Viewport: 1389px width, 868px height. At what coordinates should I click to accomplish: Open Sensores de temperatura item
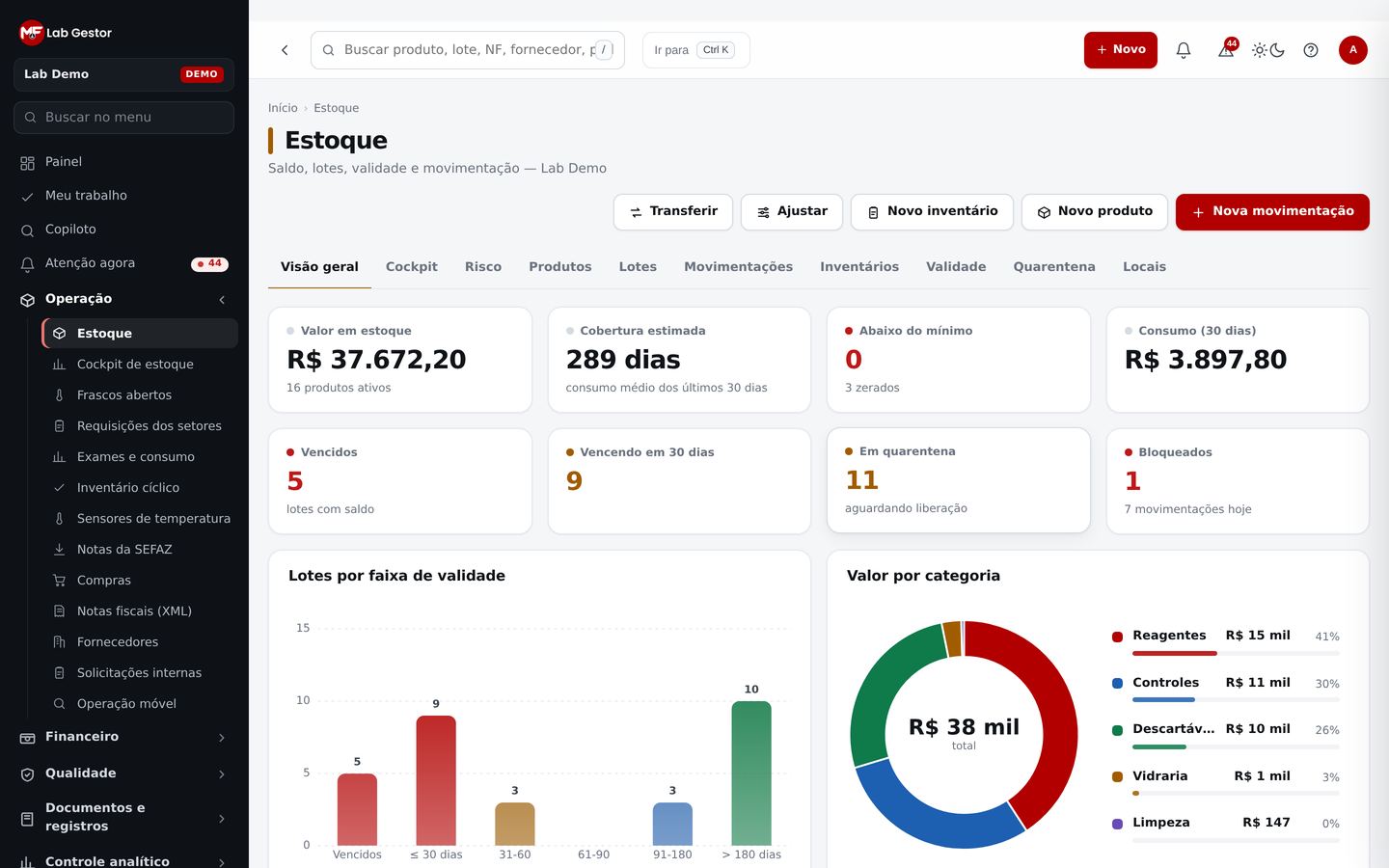click(x=140, y=519)
